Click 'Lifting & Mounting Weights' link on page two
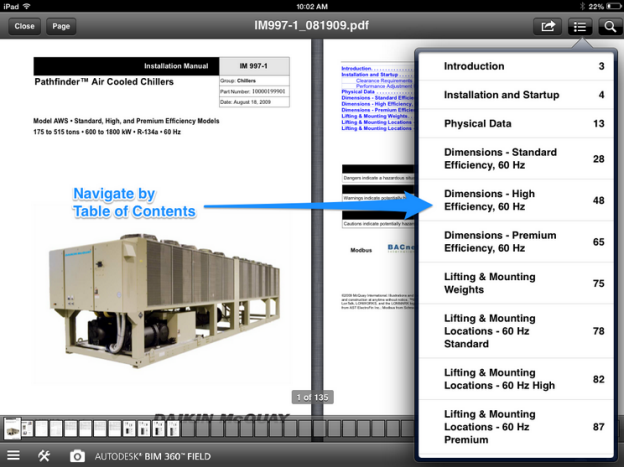Viewport: 624px width, 467px height. [x=374, y=116]
